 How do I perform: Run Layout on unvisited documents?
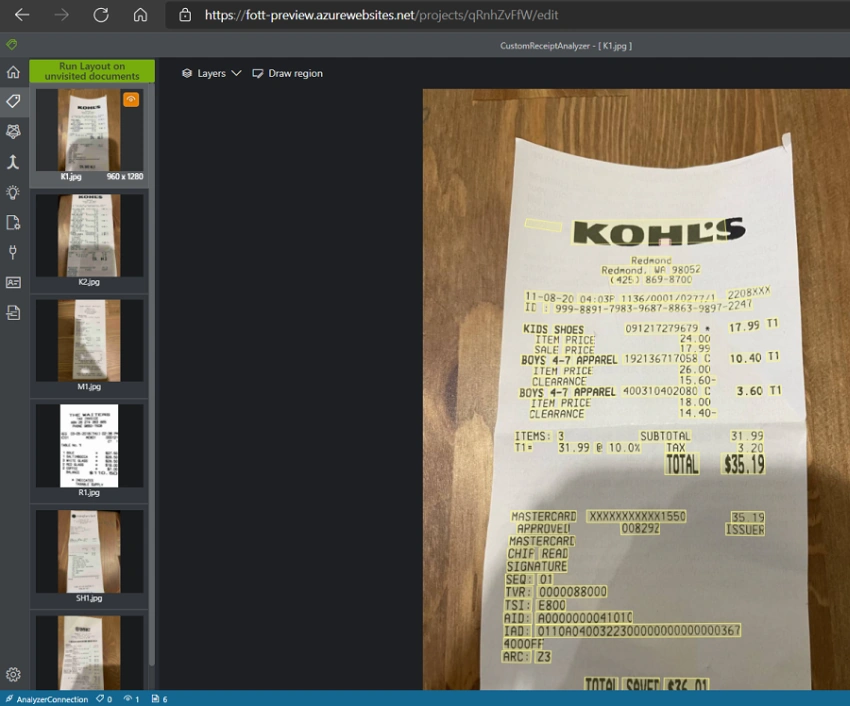(x=92, y=71)
